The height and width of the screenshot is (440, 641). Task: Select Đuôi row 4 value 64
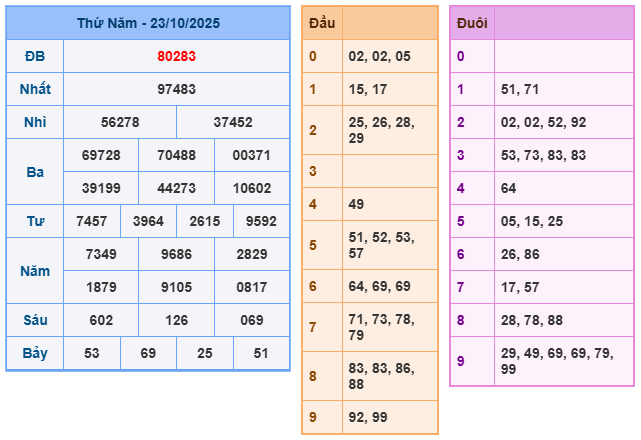coord(508,188)
